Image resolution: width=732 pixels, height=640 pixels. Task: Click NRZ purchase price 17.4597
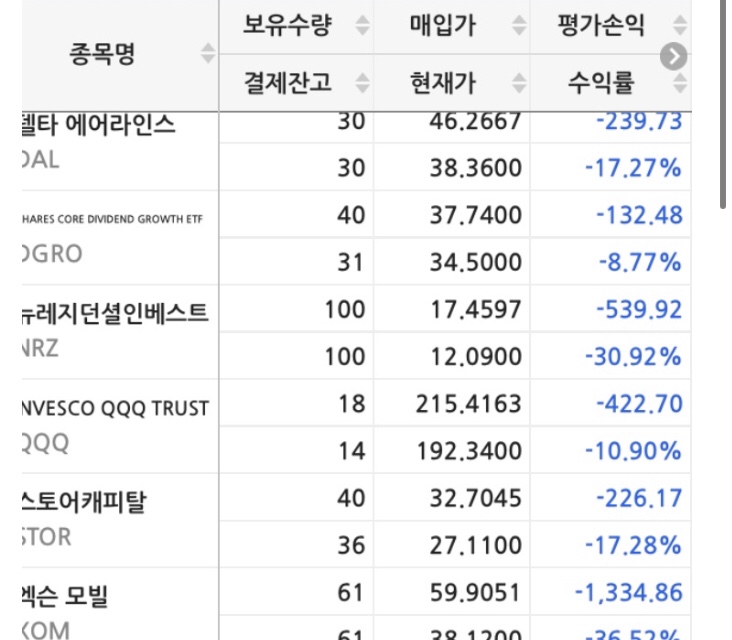[475, 309]
